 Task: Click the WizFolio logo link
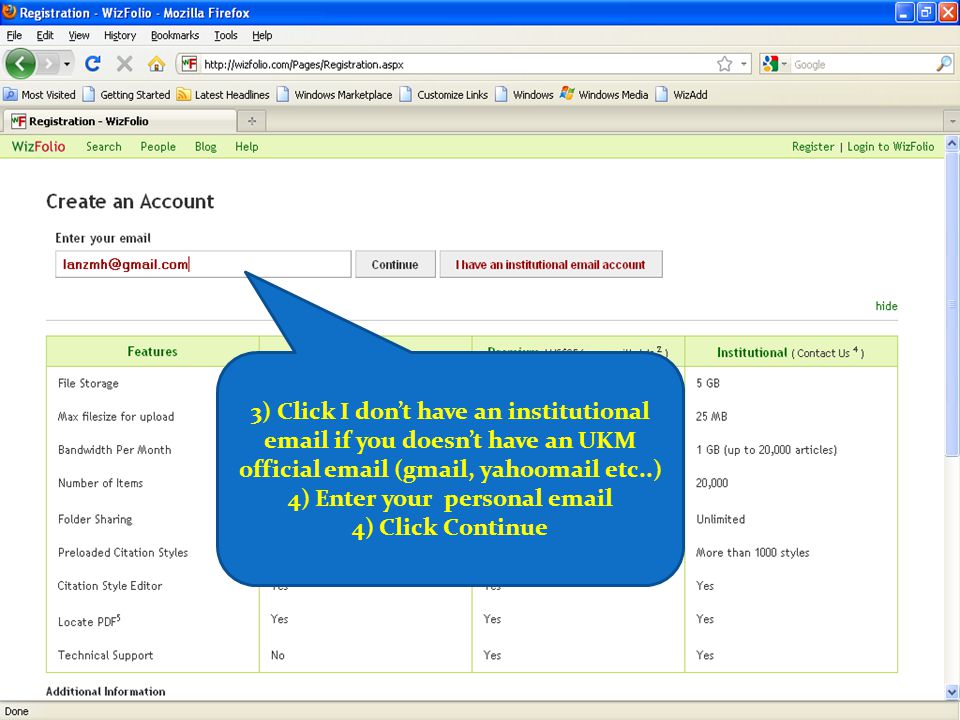[x=39, y=146]
